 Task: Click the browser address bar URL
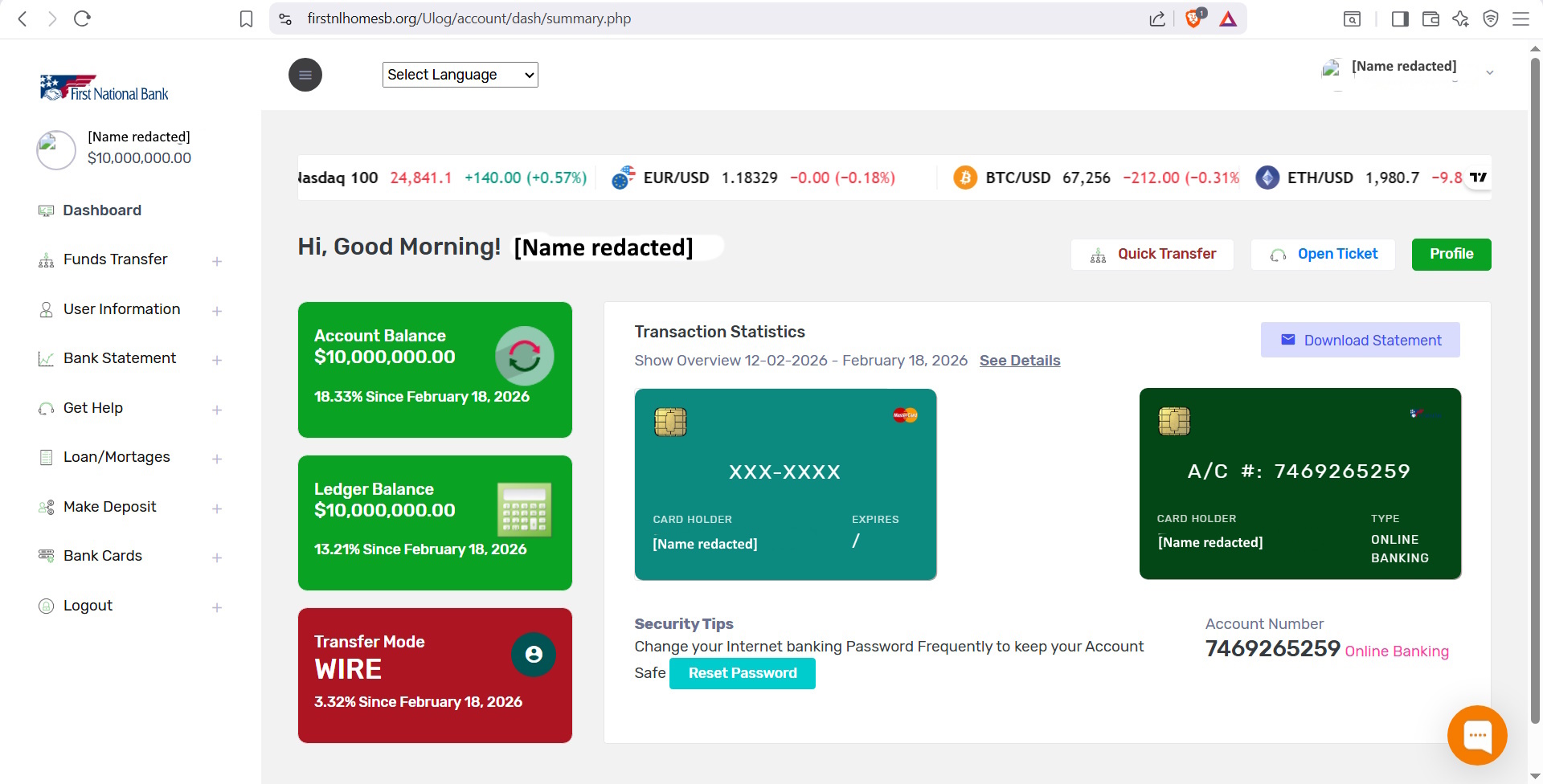(x=469, y=18)
